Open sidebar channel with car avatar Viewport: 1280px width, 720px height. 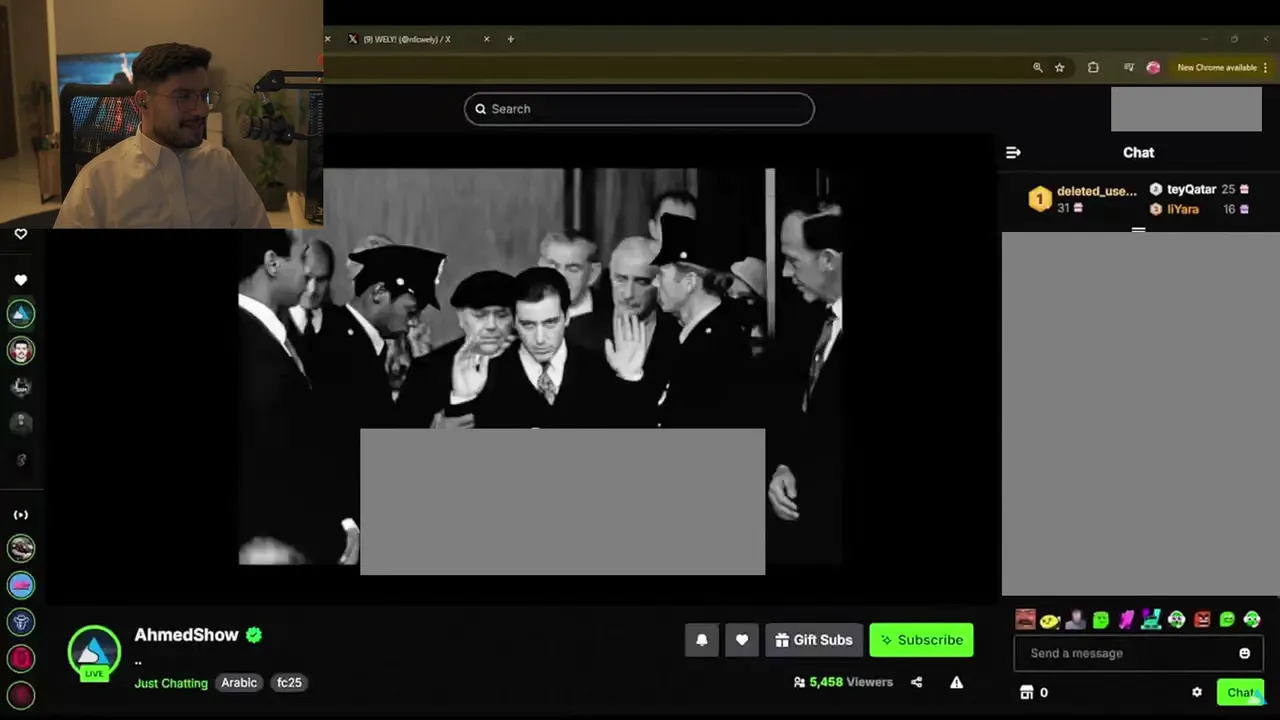pyautogui.click(x=21, y=548)
